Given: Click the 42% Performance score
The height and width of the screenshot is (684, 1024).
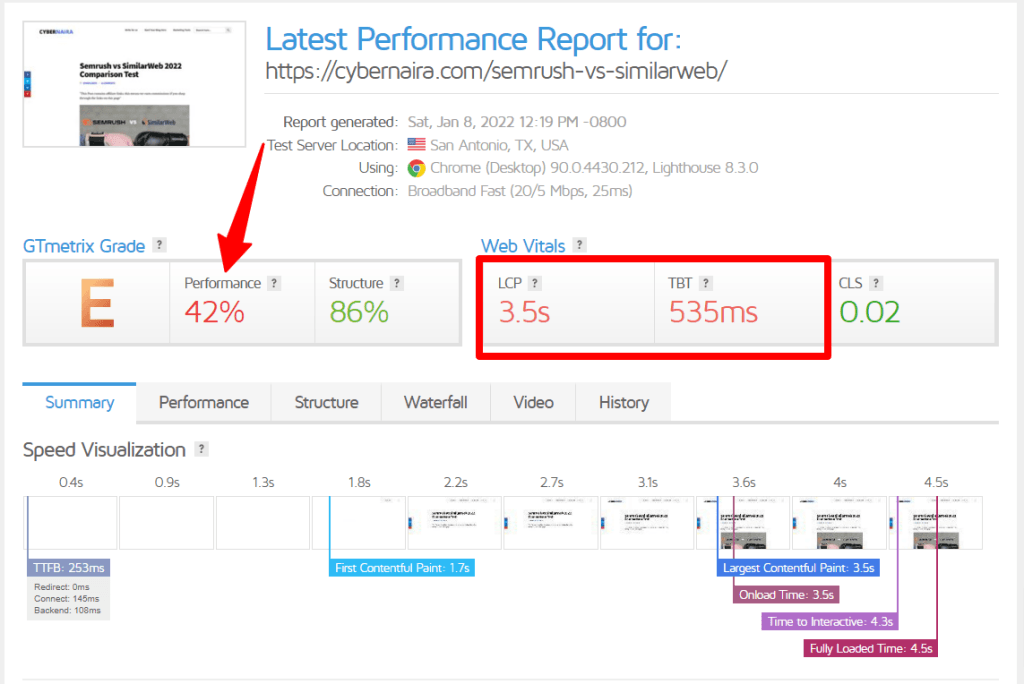Looking at the screenshot, I should tap(214, 312).
